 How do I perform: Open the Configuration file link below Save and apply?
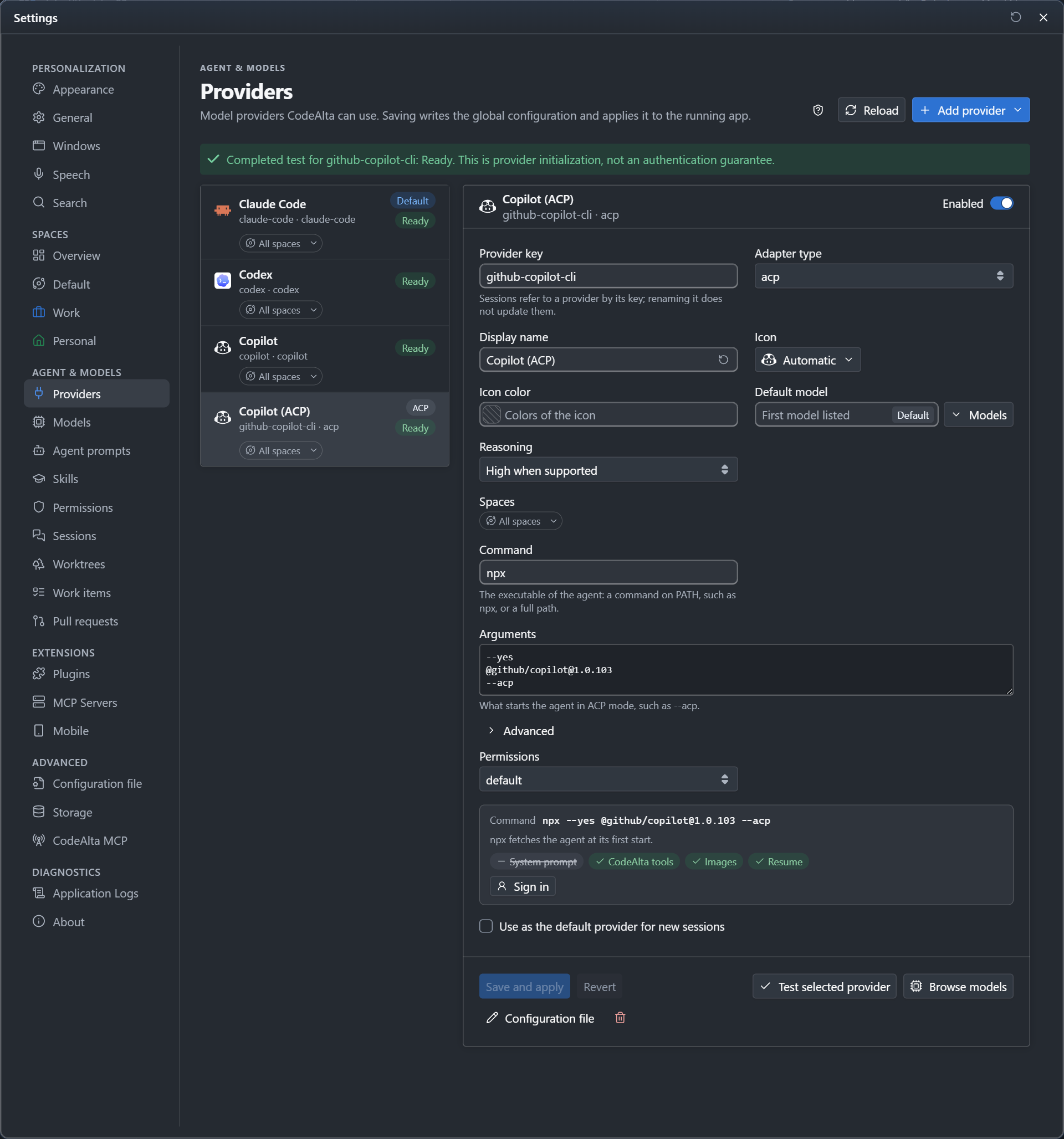pos(540,1018)
